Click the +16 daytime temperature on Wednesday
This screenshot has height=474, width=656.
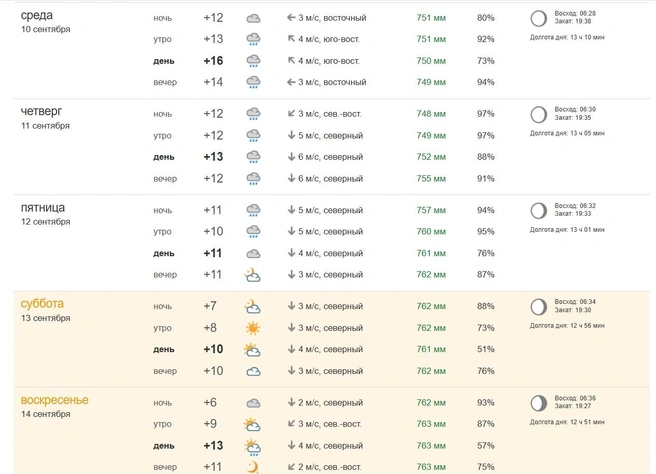click(x=213, y=61)
